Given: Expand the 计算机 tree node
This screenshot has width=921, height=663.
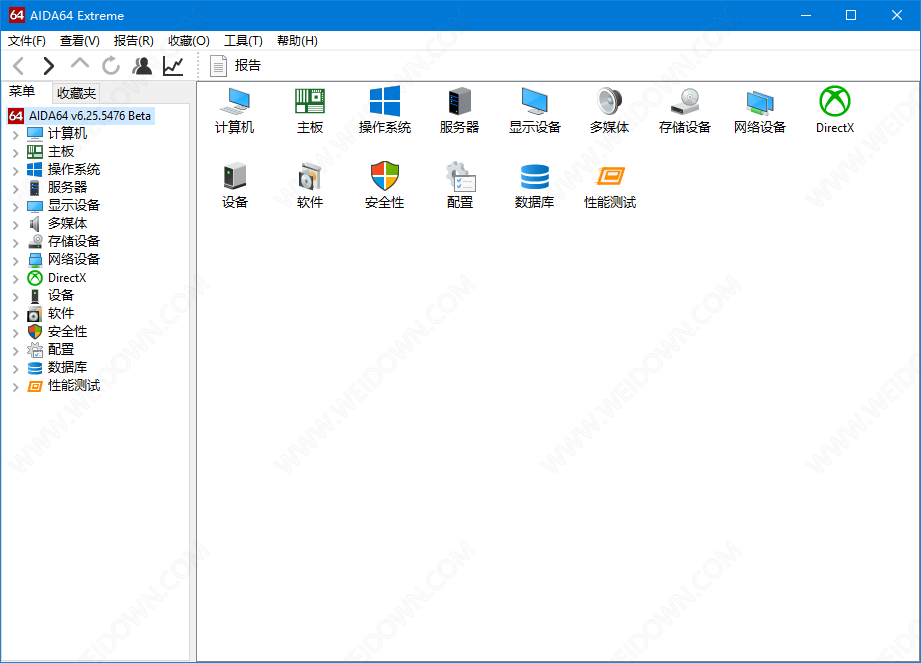Looking at the screenshot, I should click(x=16, y=134).
